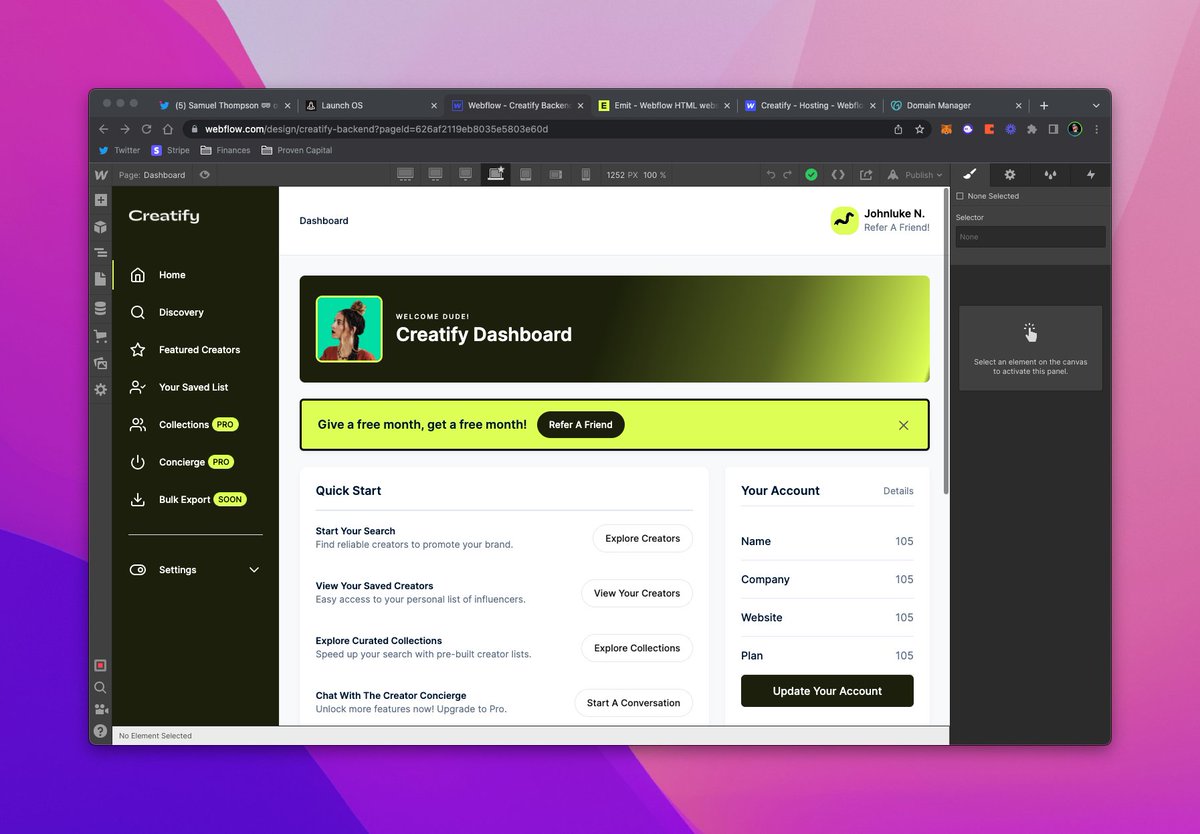This screenshot has width=1200, height=834.
Task: Click the share project icon
Action: (866, 175)
